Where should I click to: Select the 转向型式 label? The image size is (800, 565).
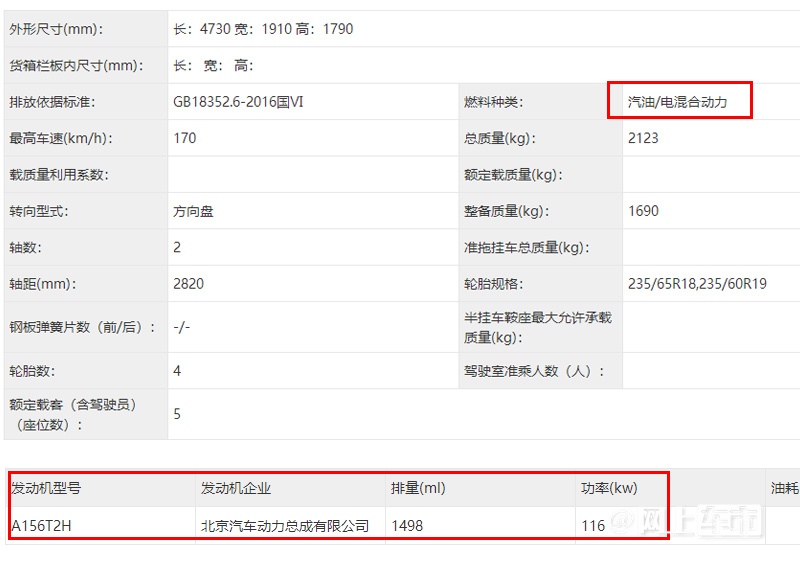coord(39,211)
